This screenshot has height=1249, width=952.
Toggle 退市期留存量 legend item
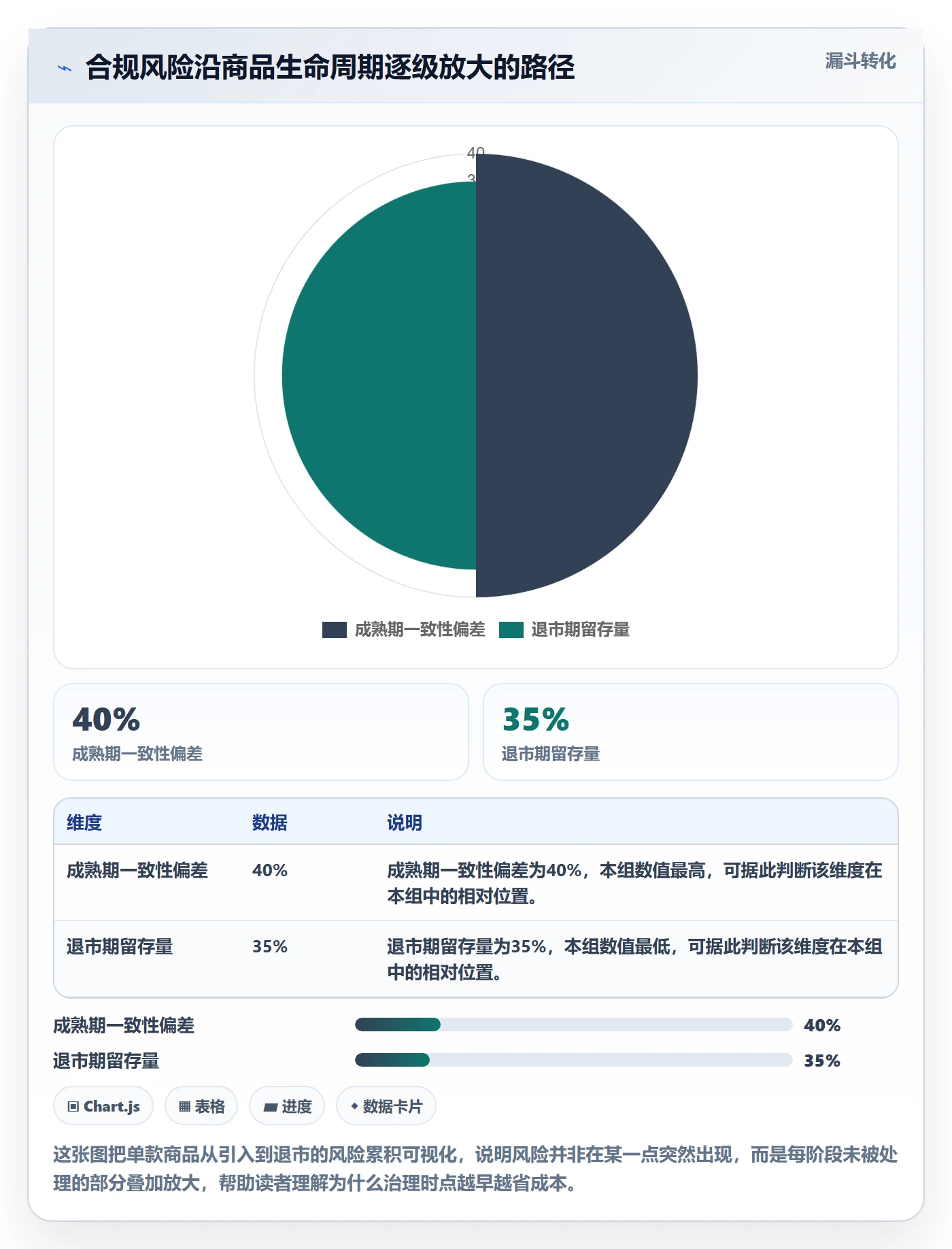[564, 630]
